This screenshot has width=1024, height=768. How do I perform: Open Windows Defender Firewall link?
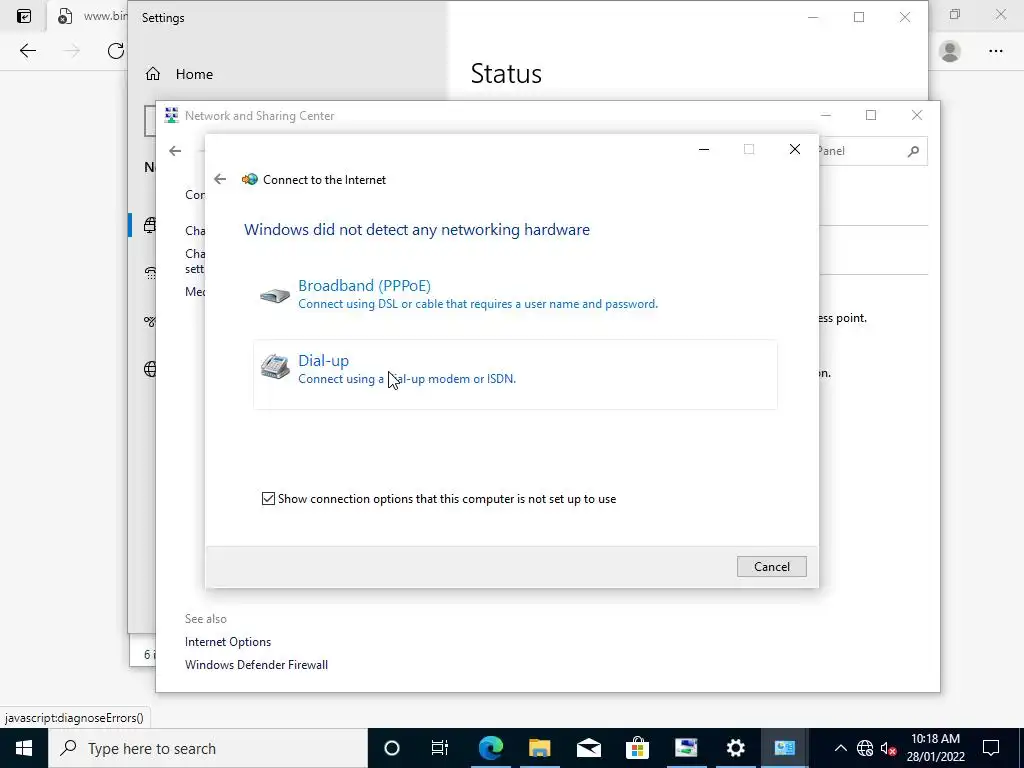256,665
